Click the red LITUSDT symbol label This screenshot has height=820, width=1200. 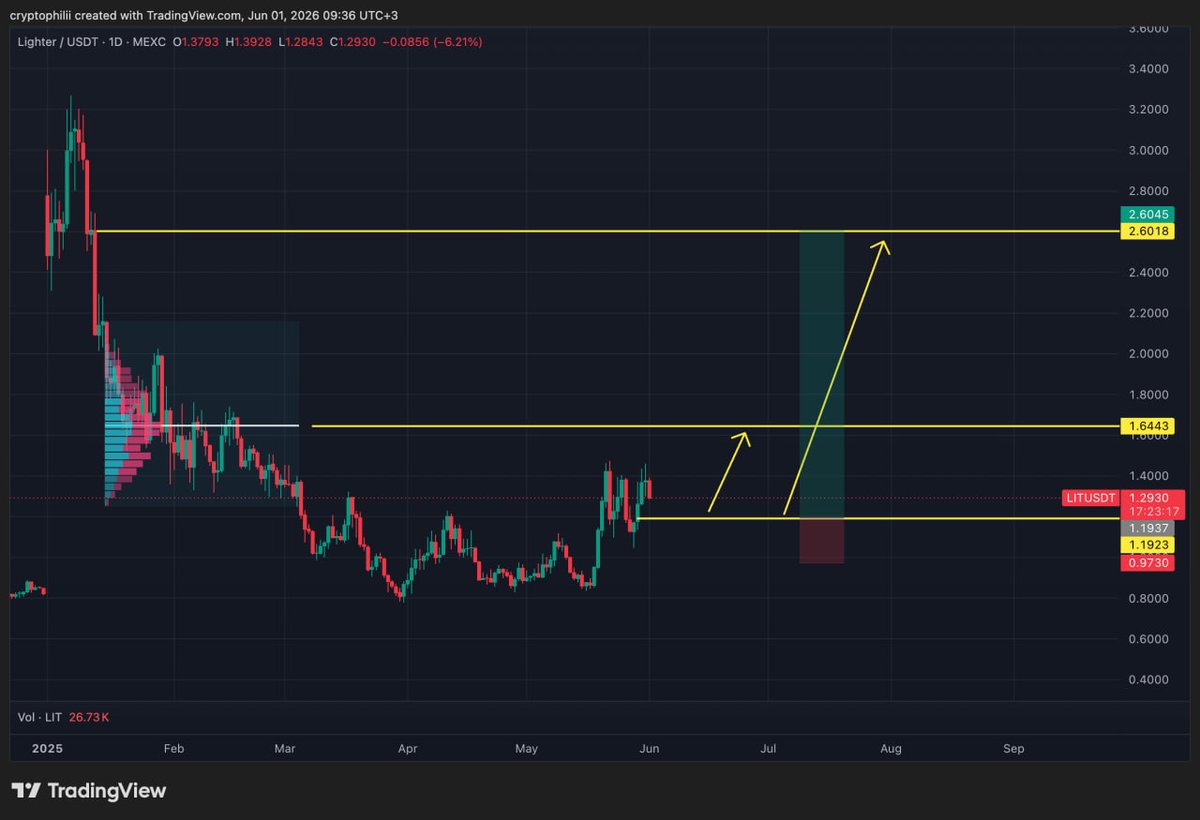1090,497
